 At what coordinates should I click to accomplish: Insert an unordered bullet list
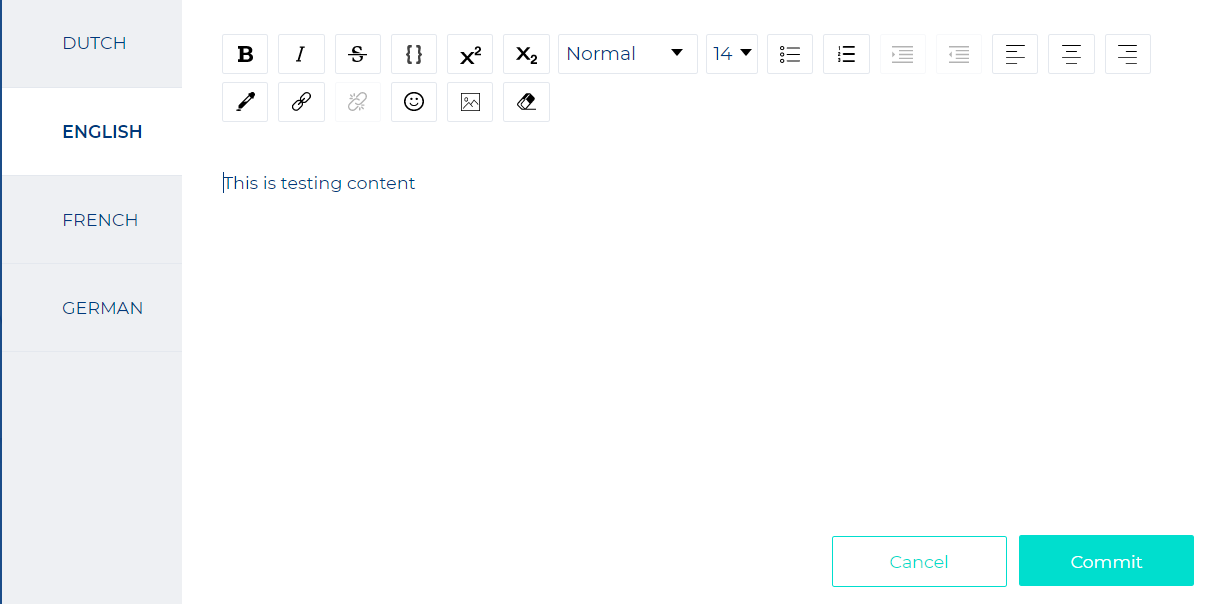click(790, 54)
